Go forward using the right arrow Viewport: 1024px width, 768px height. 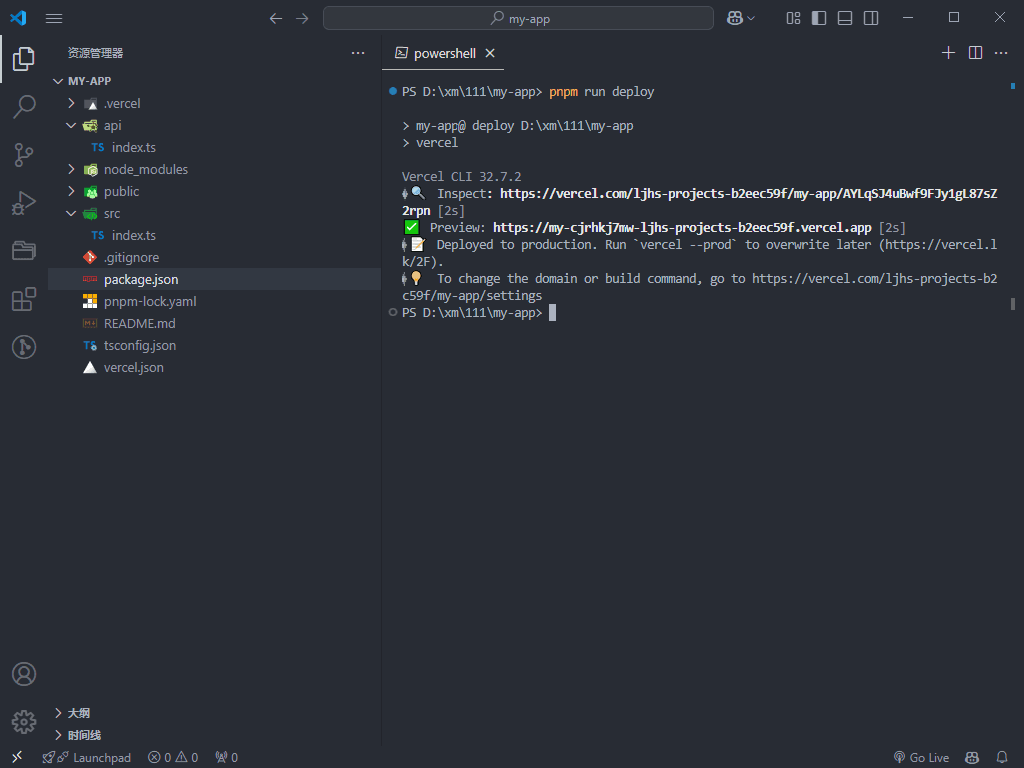click(302, 18)
